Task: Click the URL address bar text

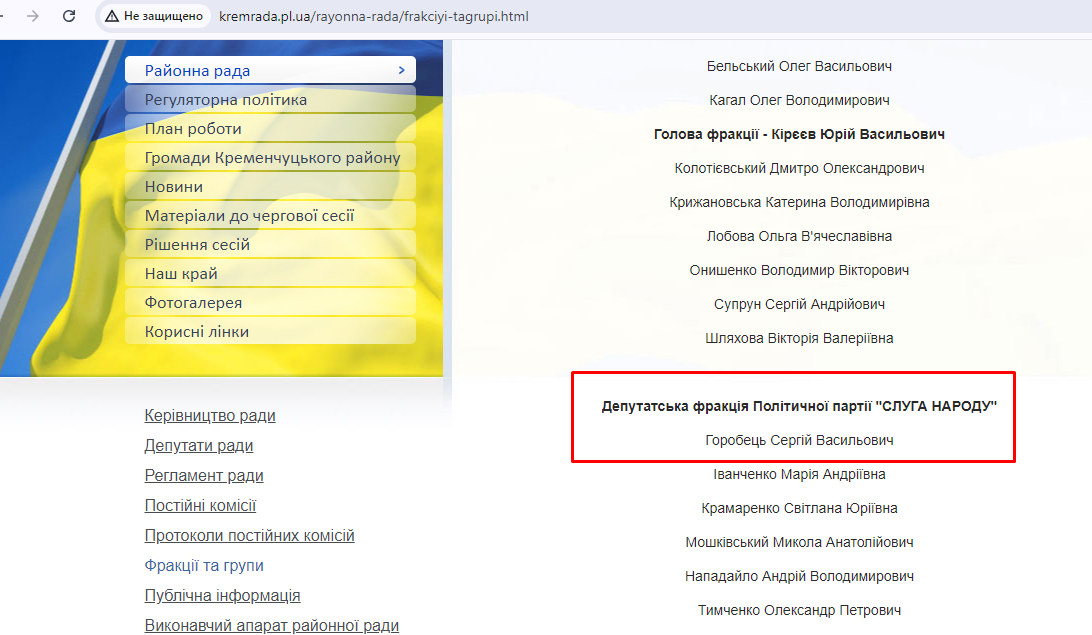Action: [x=373, y=17]
